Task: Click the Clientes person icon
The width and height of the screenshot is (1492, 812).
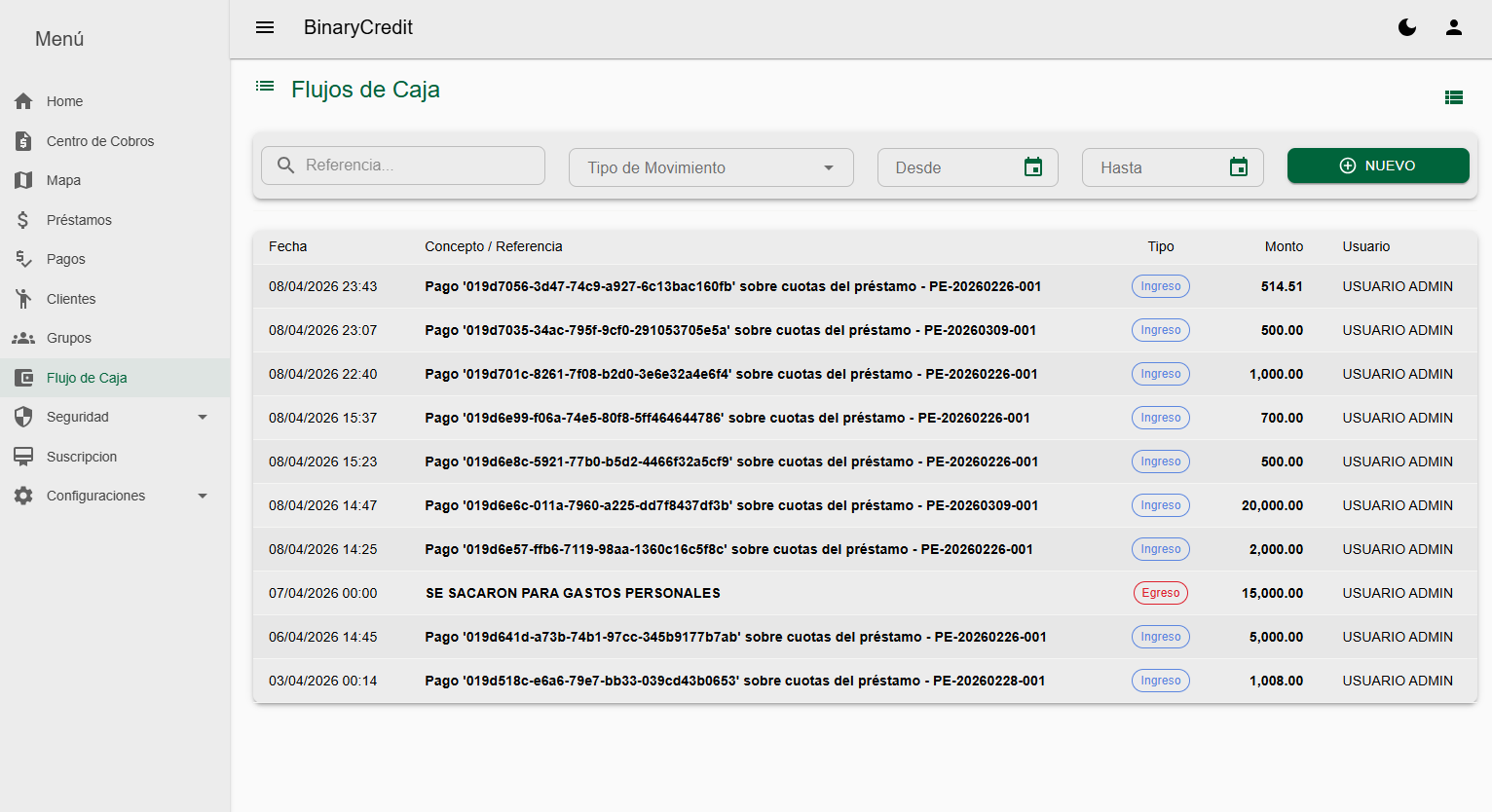Action: [x=23, y=299]
